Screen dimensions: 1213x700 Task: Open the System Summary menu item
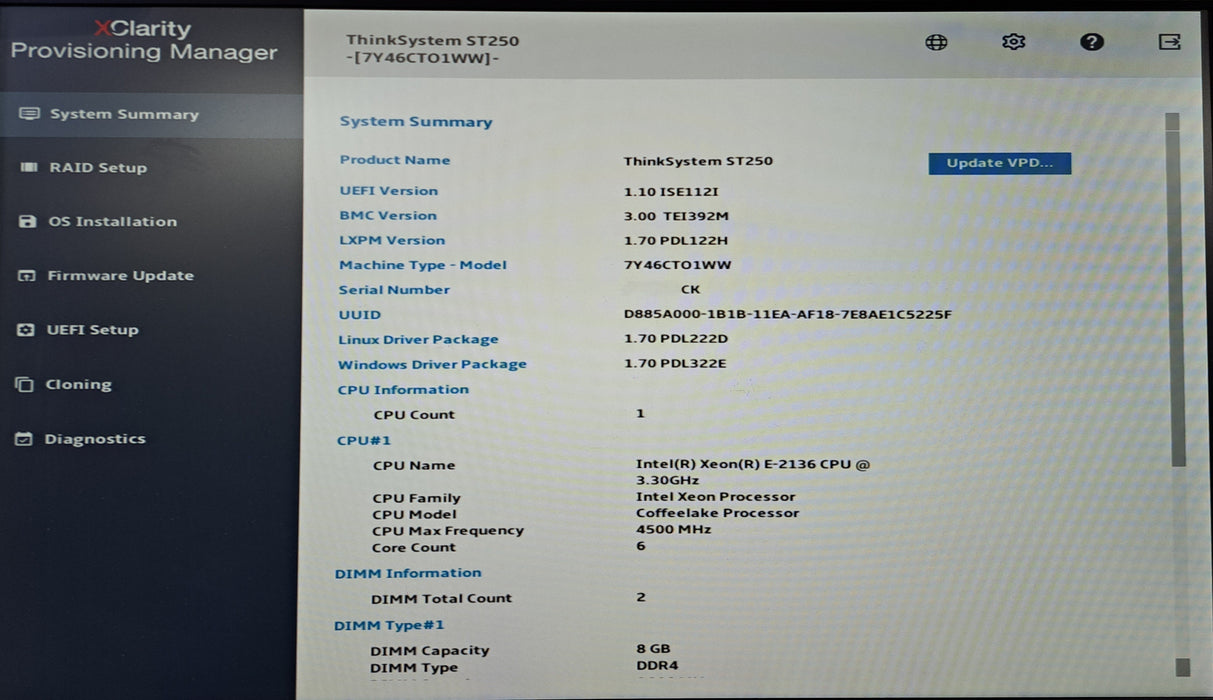point(151,114)
